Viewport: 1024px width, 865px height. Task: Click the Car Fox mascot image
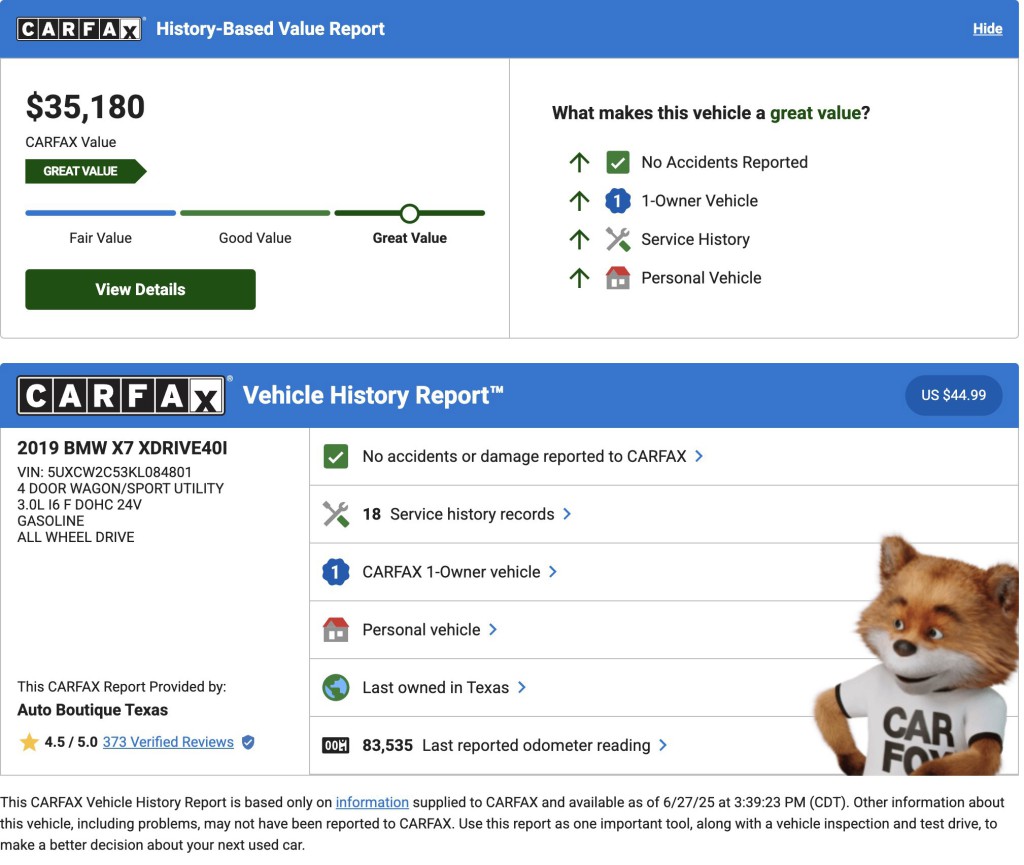coord(914,656)
